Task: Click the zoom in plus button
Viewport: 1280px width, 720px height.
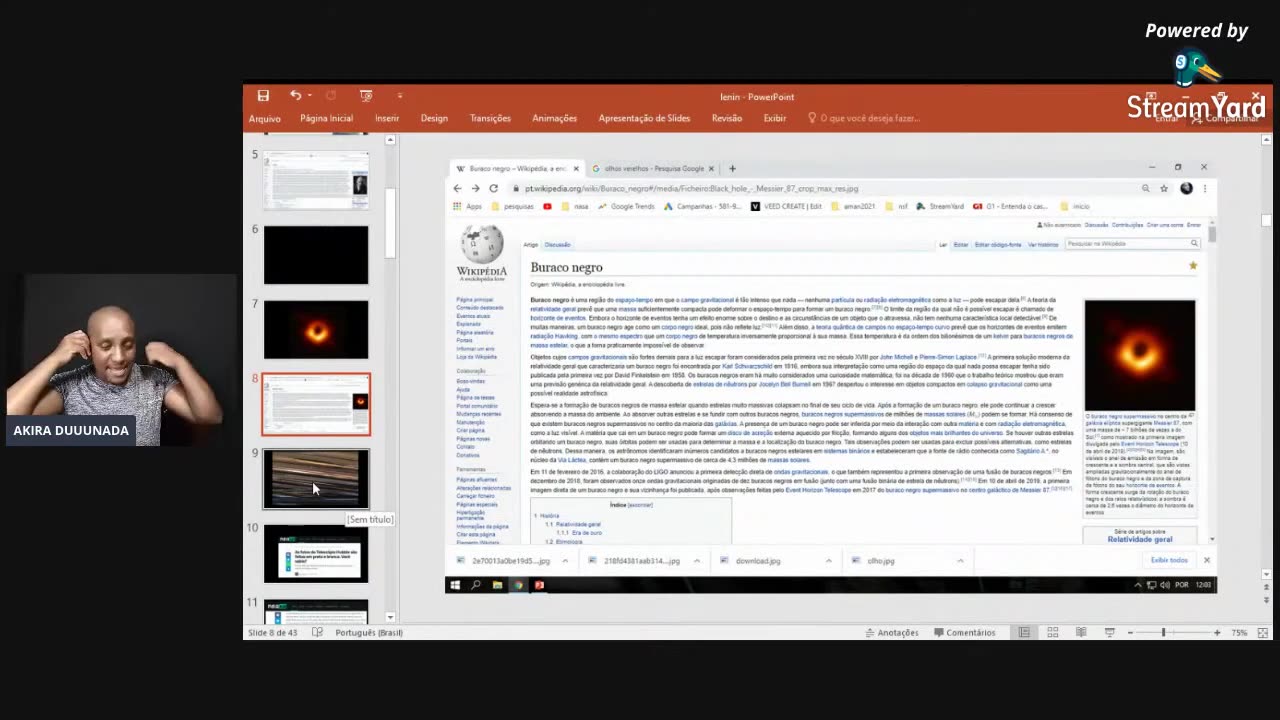Action: click(x=1217, y=632)
